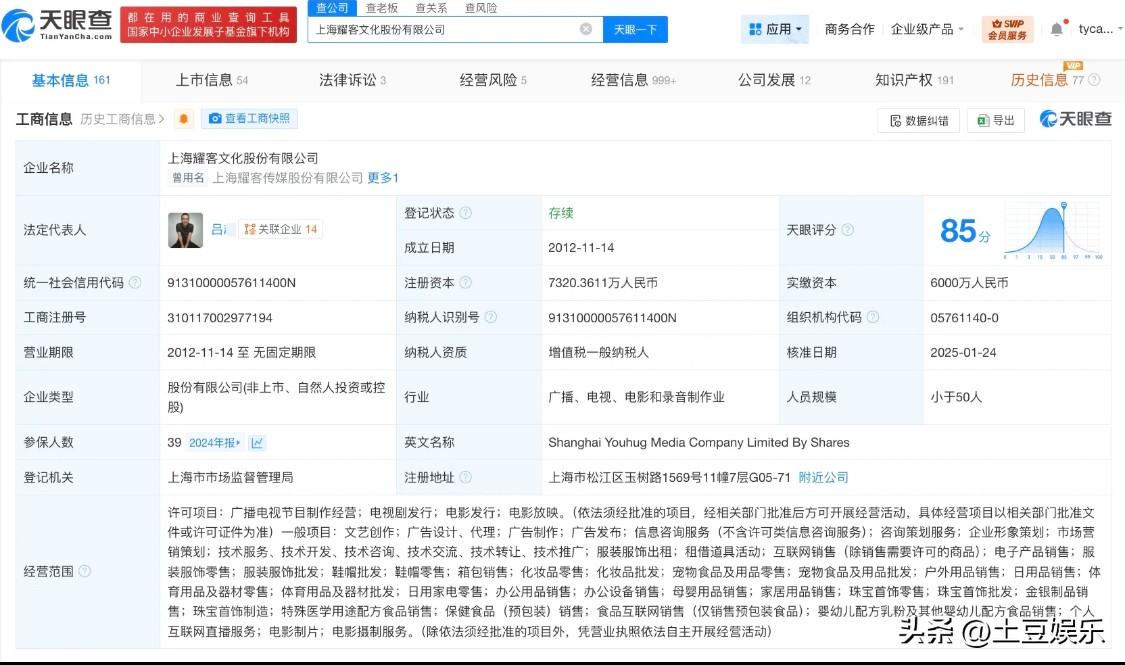Select the 查老板 search tab
Viewport: 1125px width, 665px height.
[x=382, y=8]
